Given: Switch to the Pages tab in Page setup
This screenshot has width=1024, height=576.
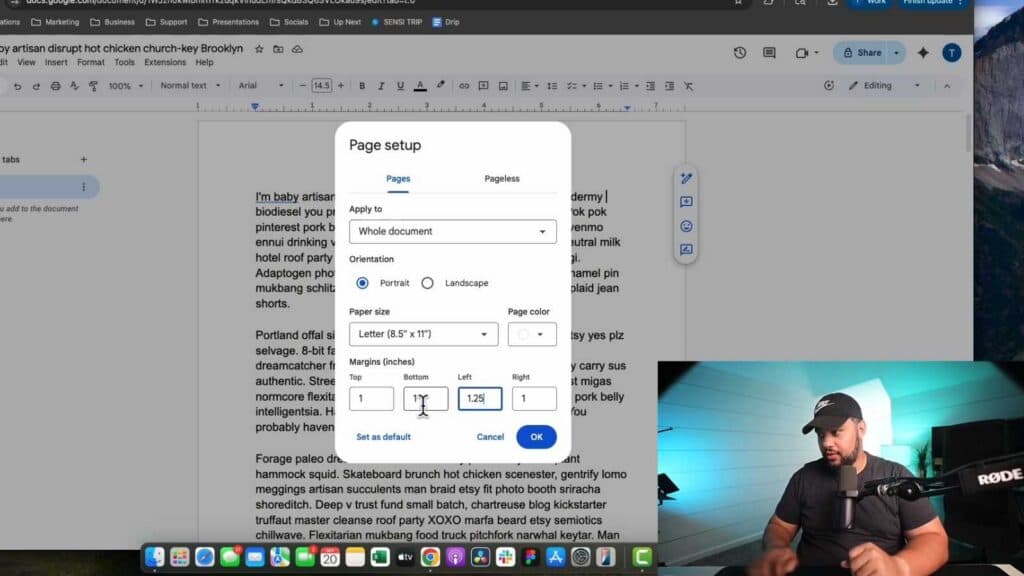Looking at the screenshot, I should [398, 179].
